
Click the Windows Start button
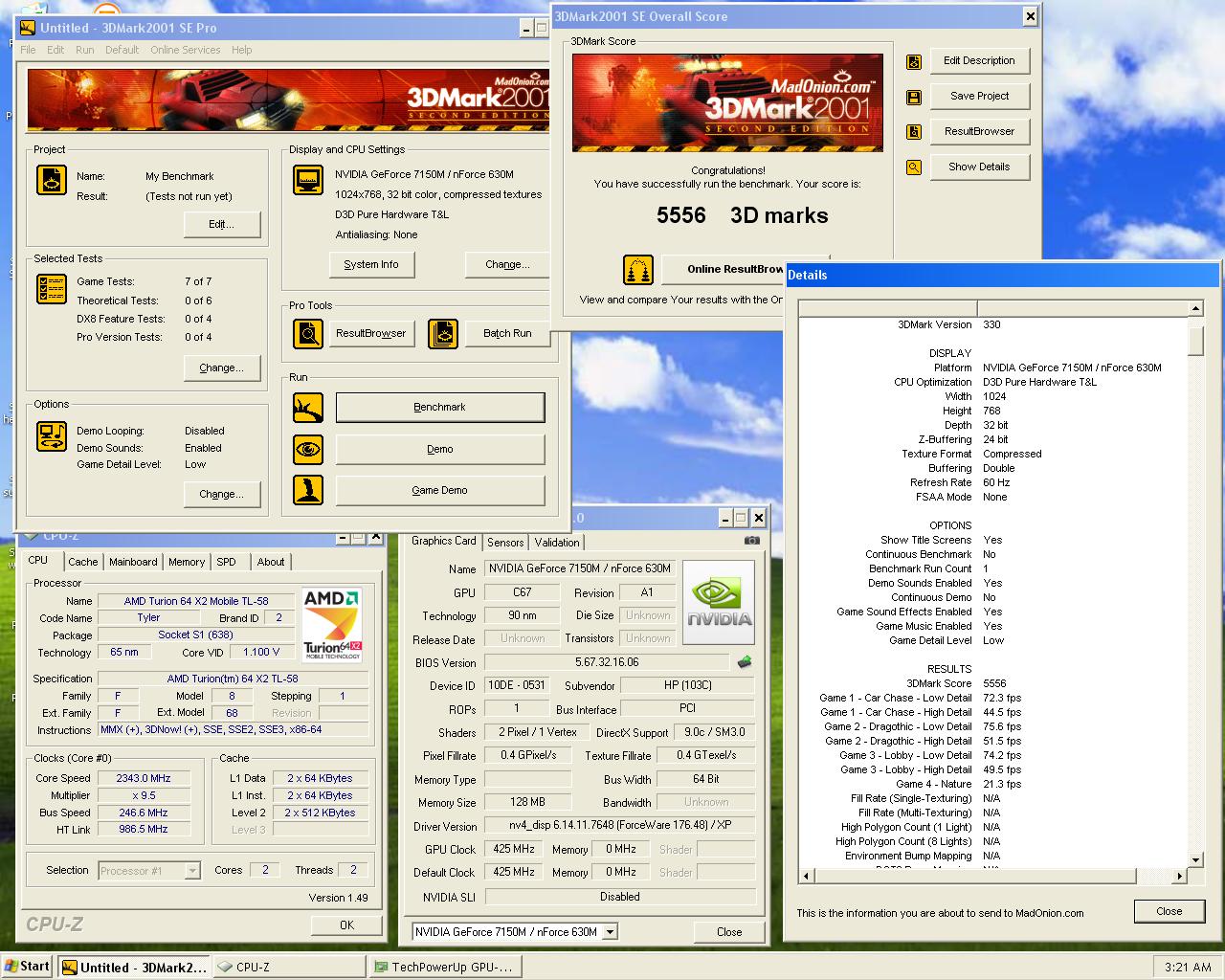pyautogui.click(x=27, y=967)
